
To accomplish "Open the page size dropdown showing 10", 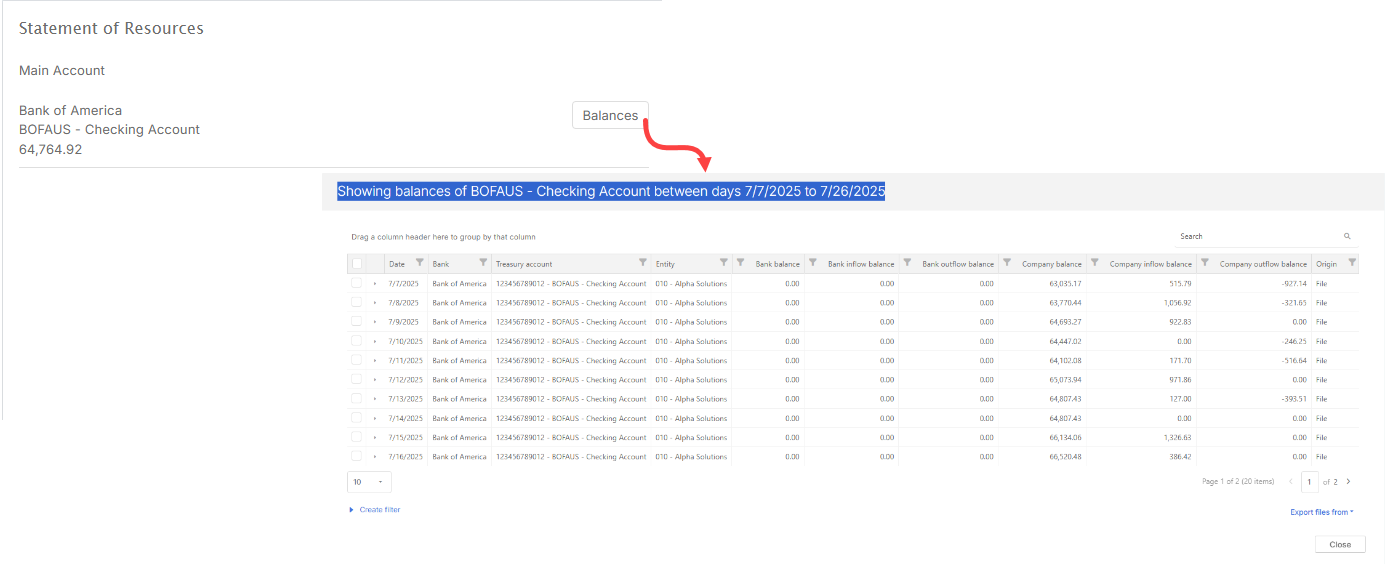I will (369, 482).
